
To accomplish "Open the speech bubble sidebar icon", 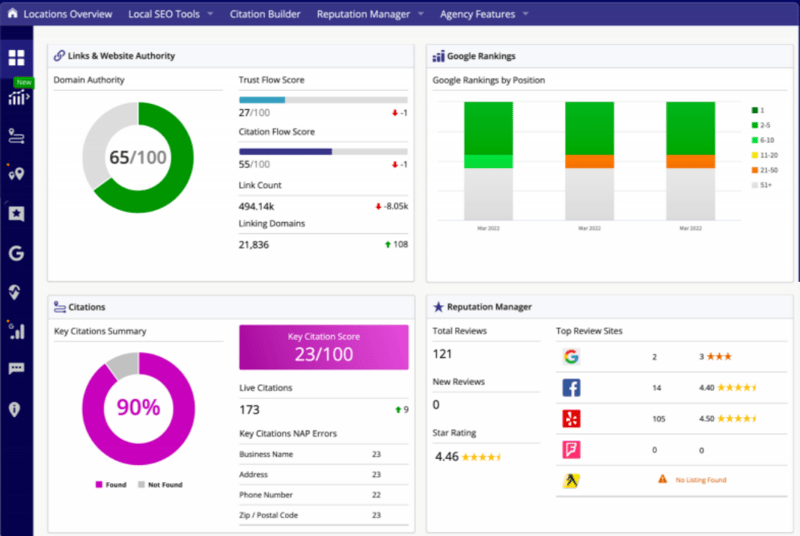I will tap(16, 368).
